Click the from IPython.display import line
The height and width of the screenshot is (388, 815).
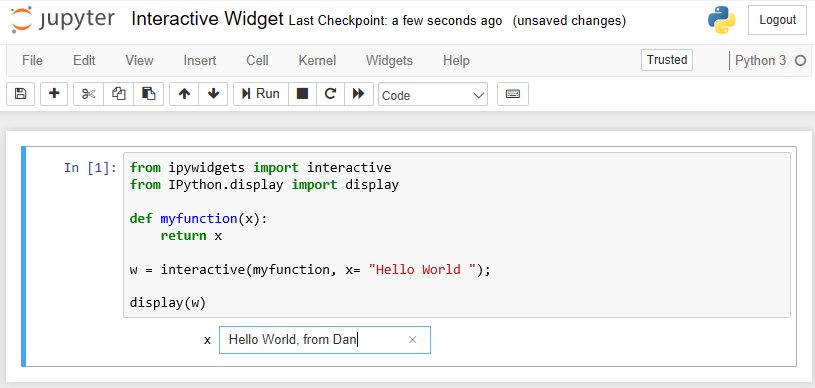264,185
